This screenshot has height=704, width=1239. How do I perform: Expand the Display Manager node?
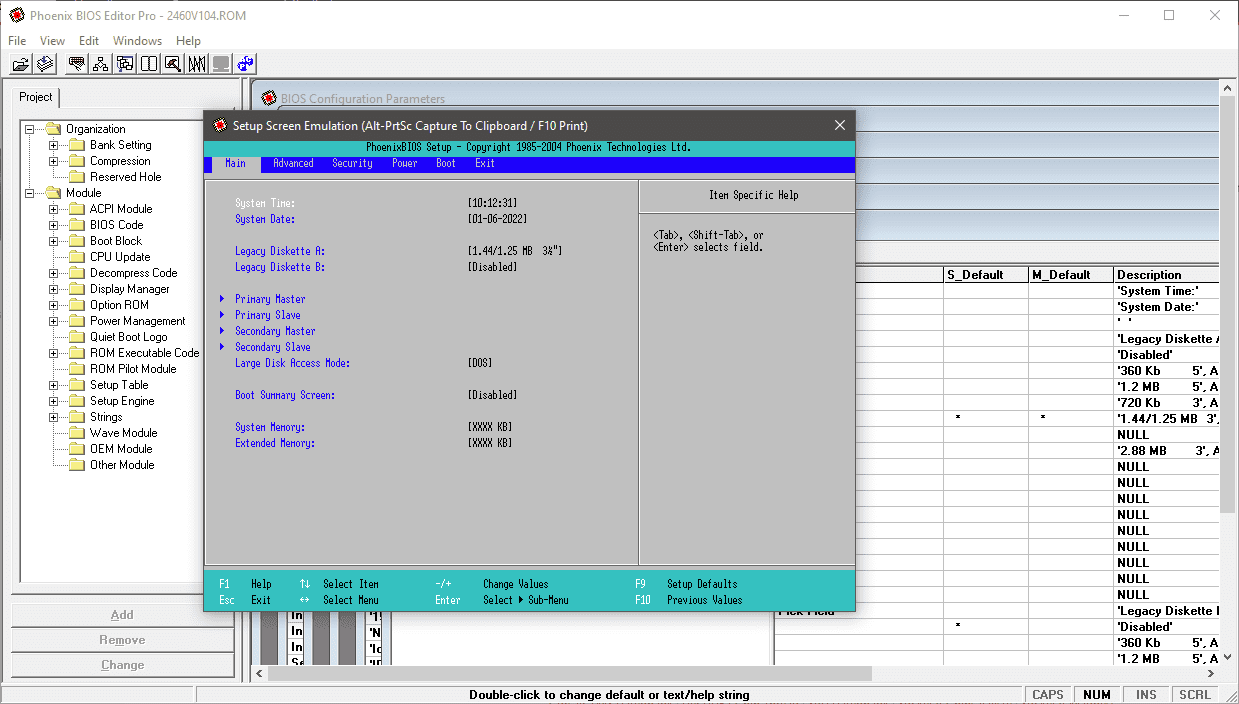tap(54, 289)
